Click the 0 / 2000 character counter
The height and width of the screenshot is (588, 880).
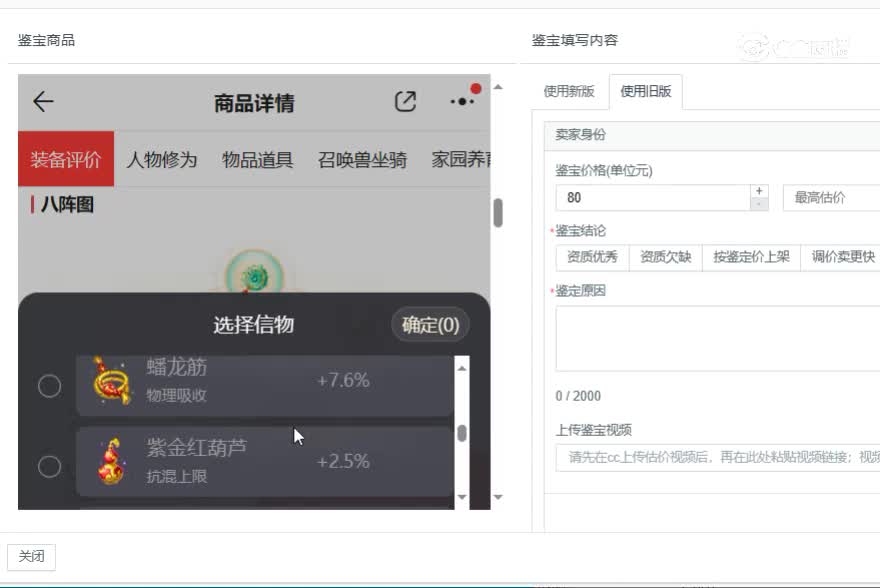578,396
